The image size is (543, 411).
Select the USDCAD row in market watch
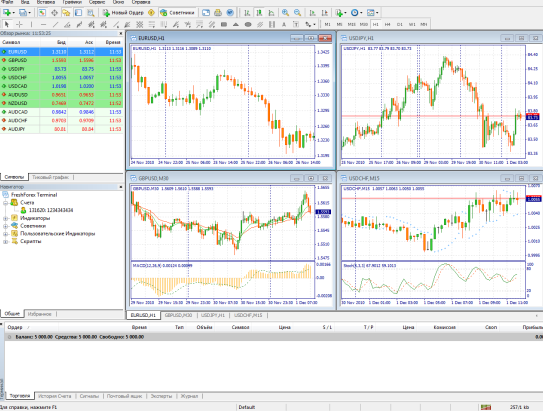[x=62, y=86]
